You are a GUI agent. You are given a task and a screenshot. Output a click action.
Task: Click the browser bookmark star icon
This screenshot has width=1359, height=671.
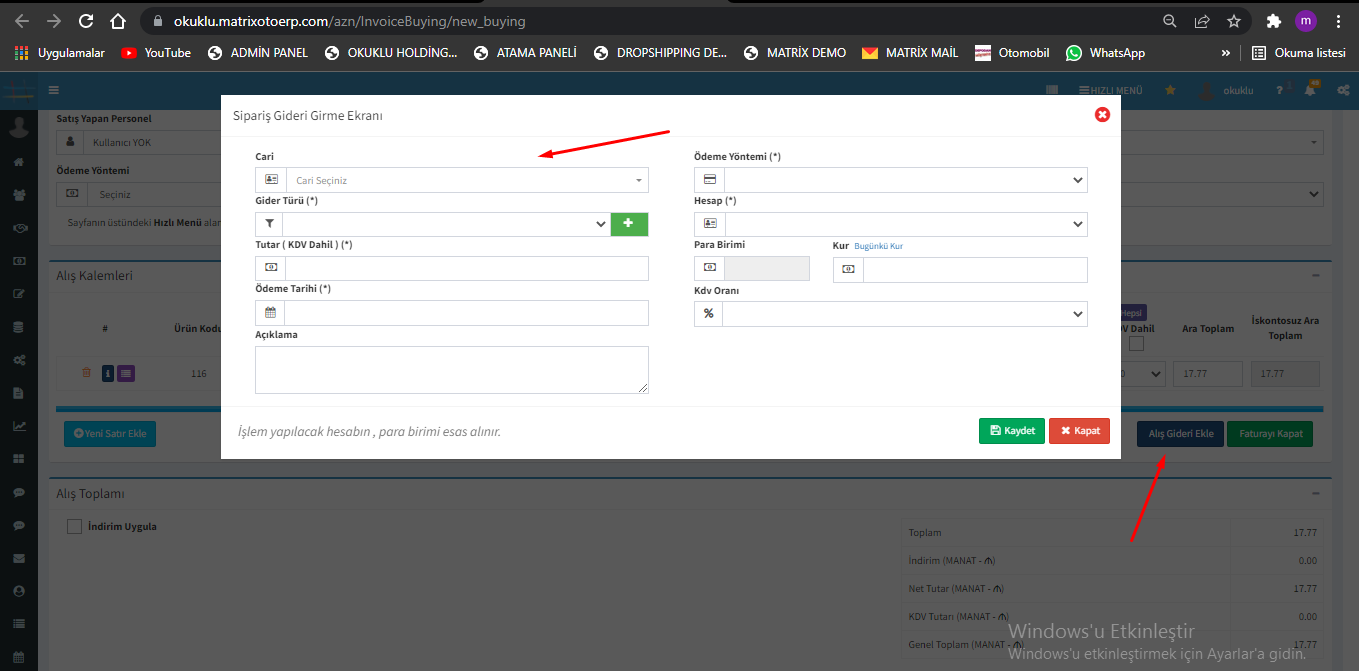1234,21
